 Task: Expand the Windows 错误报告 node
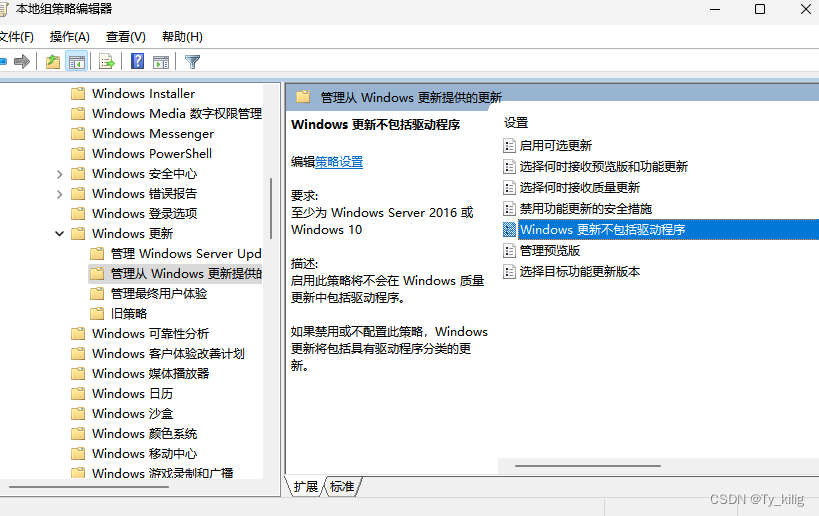pos(59,194)
